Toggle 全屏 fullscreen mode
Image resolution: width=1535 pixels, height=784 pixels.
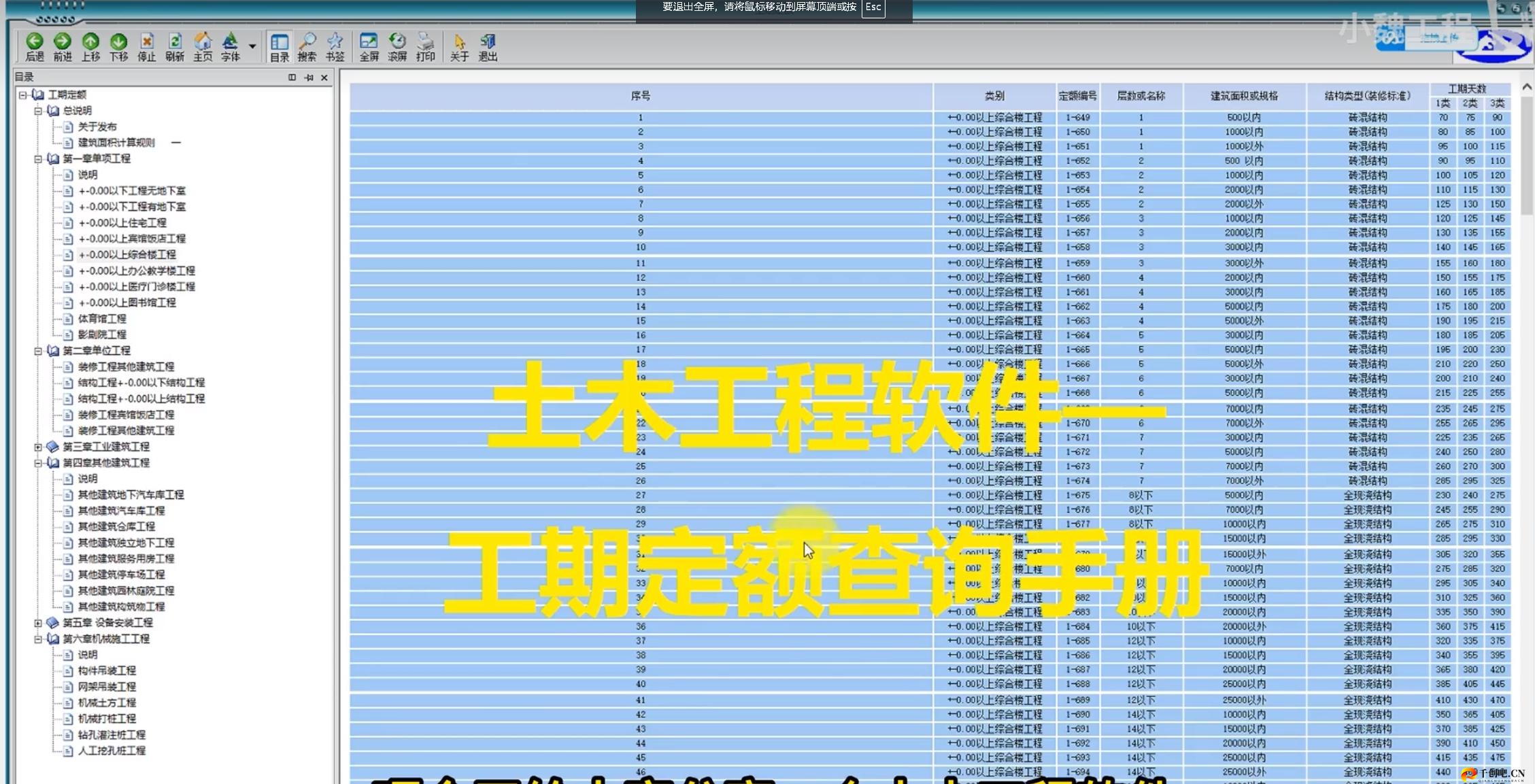pos(369,42)
